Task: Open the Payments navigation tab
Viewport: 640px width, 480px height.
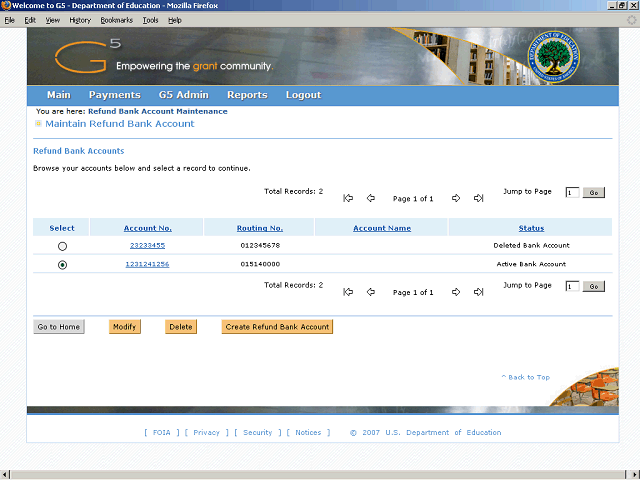Action: pyautogui.click(x=115, y=95)
